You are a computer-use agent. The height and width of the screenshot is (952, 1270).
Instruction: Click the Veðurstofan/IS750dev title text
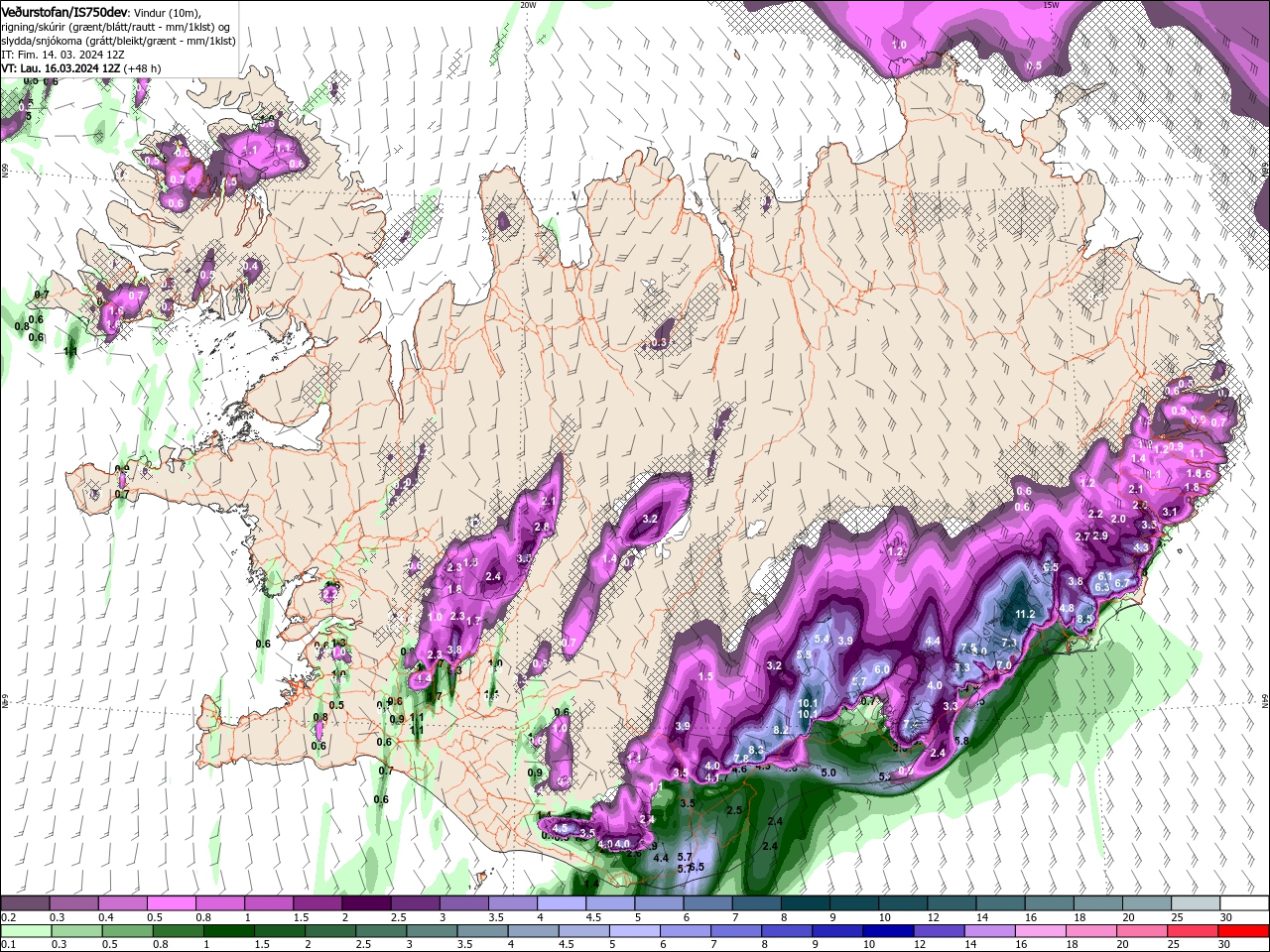64,12
